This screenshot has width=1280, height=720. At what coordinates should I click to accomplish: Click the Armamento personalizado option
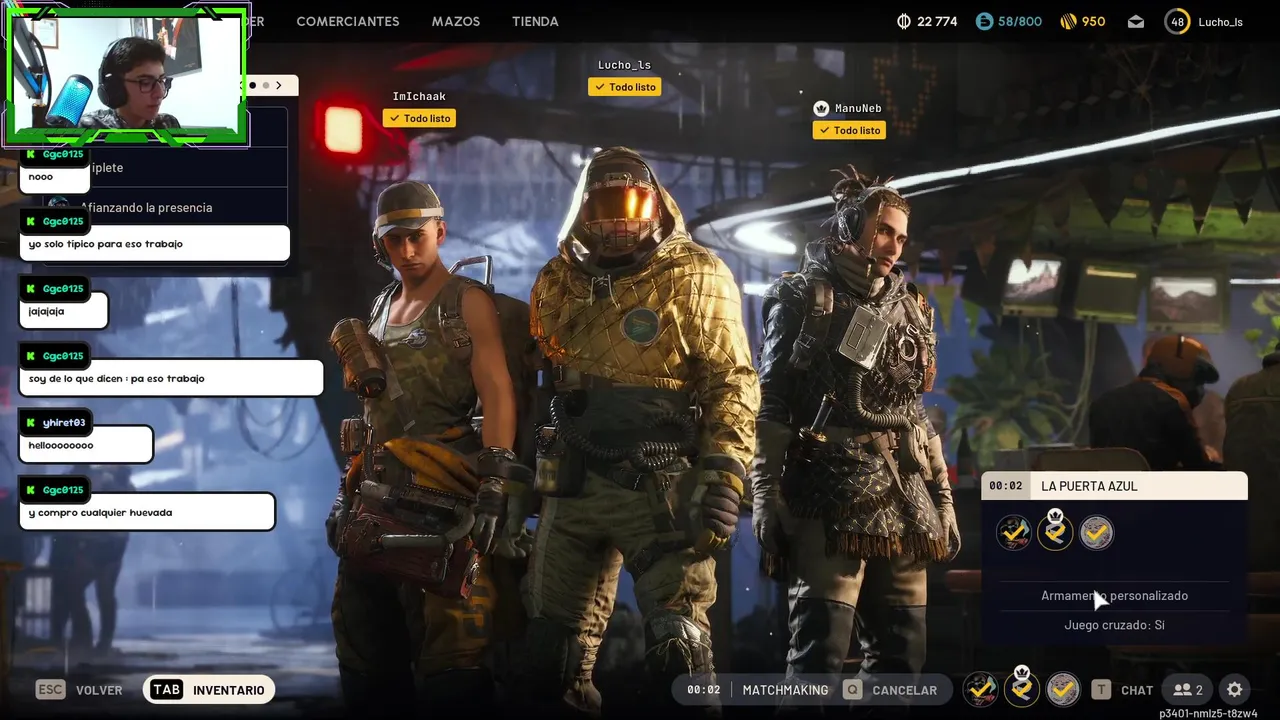pos(1114,595)
